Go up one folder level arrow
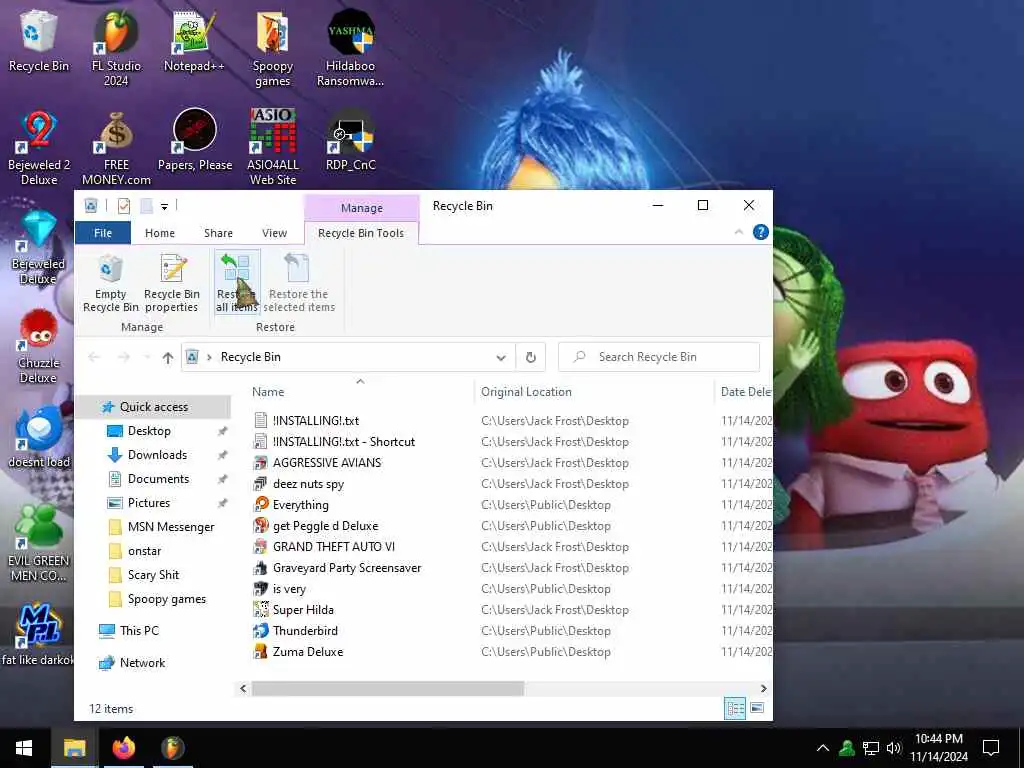 pos(168,357)
